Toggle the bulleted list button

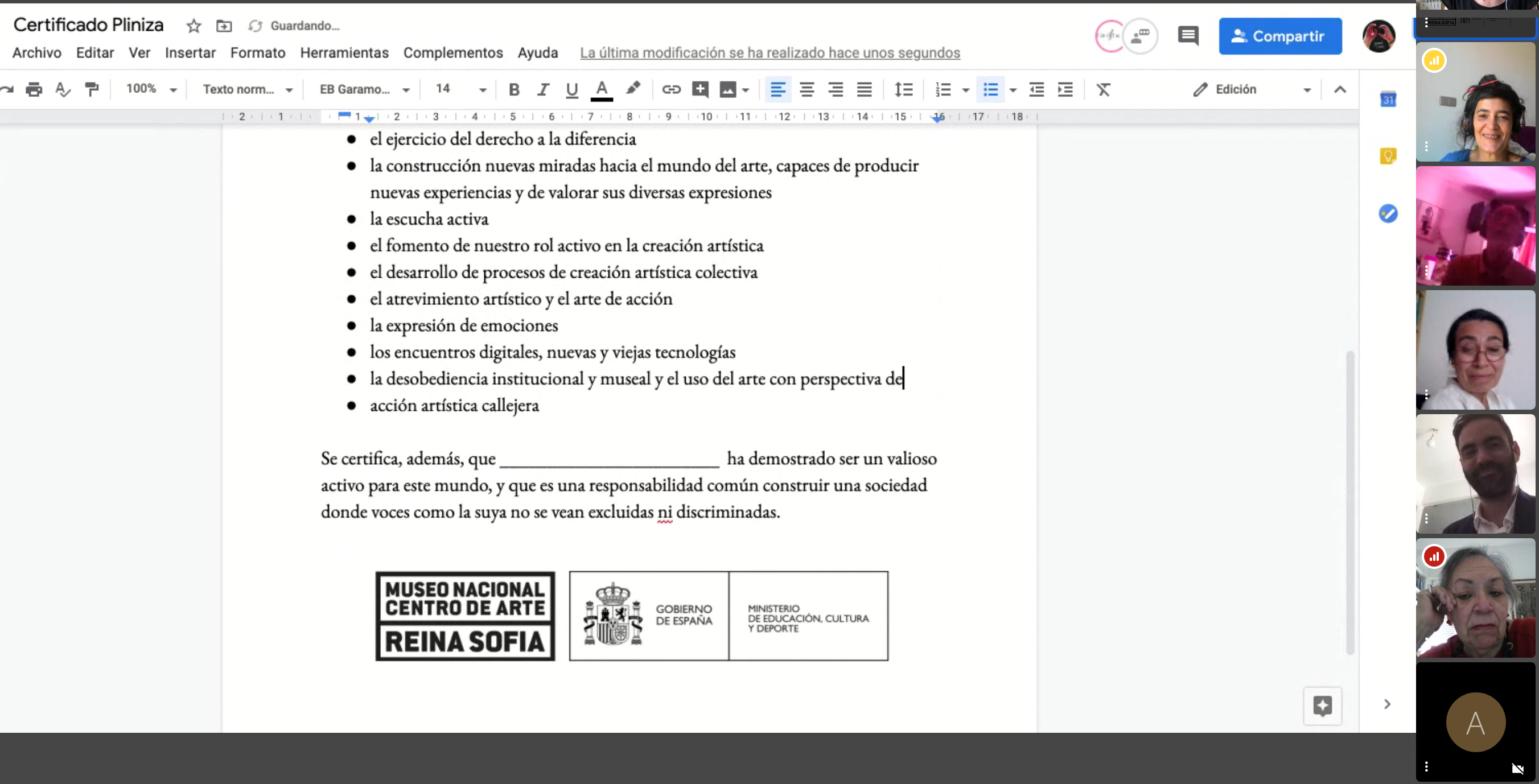(990, 89)
